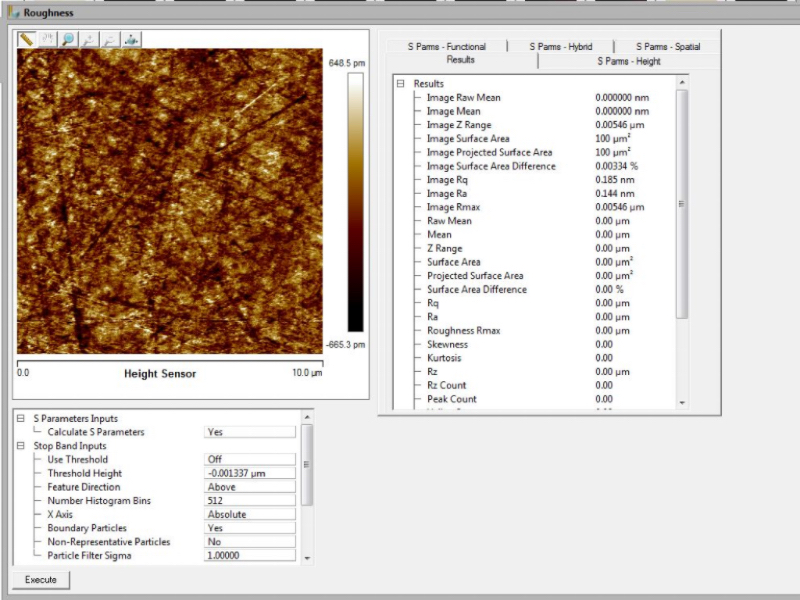
Task: Collapse S Parameters Inputs section
Action: click(x=20, y=419)
